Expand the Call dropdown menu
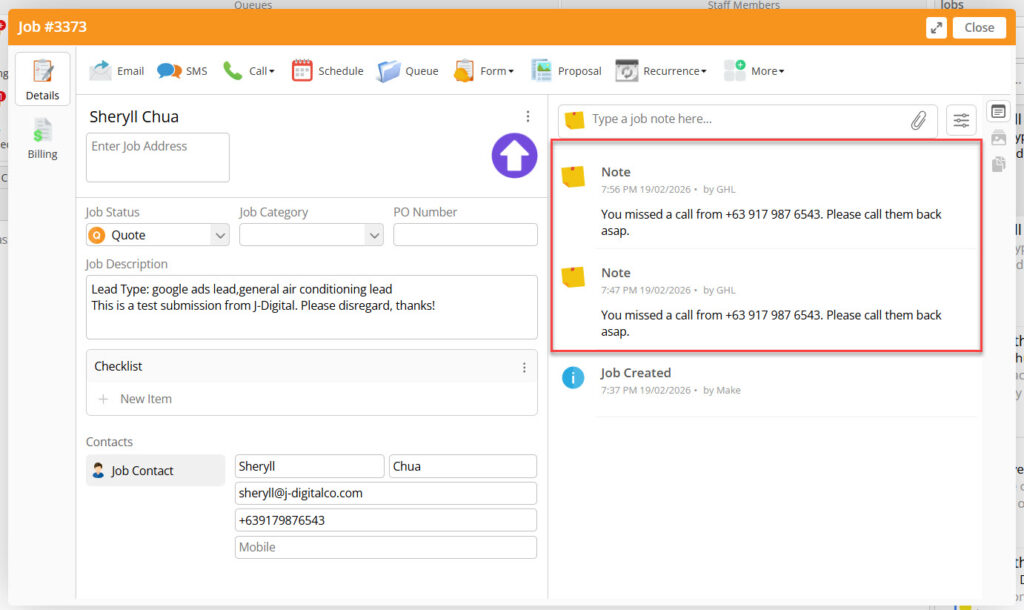The height and width of the screenshot is (610, 1024). tap(249, 71)
